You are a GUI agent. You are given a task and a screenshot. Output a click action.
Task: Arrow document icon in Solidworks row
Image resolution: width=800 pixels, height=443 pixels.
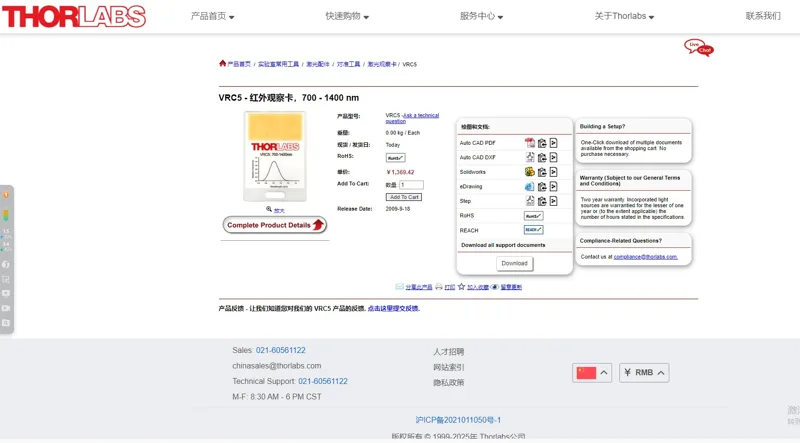(x=554, y=171)
